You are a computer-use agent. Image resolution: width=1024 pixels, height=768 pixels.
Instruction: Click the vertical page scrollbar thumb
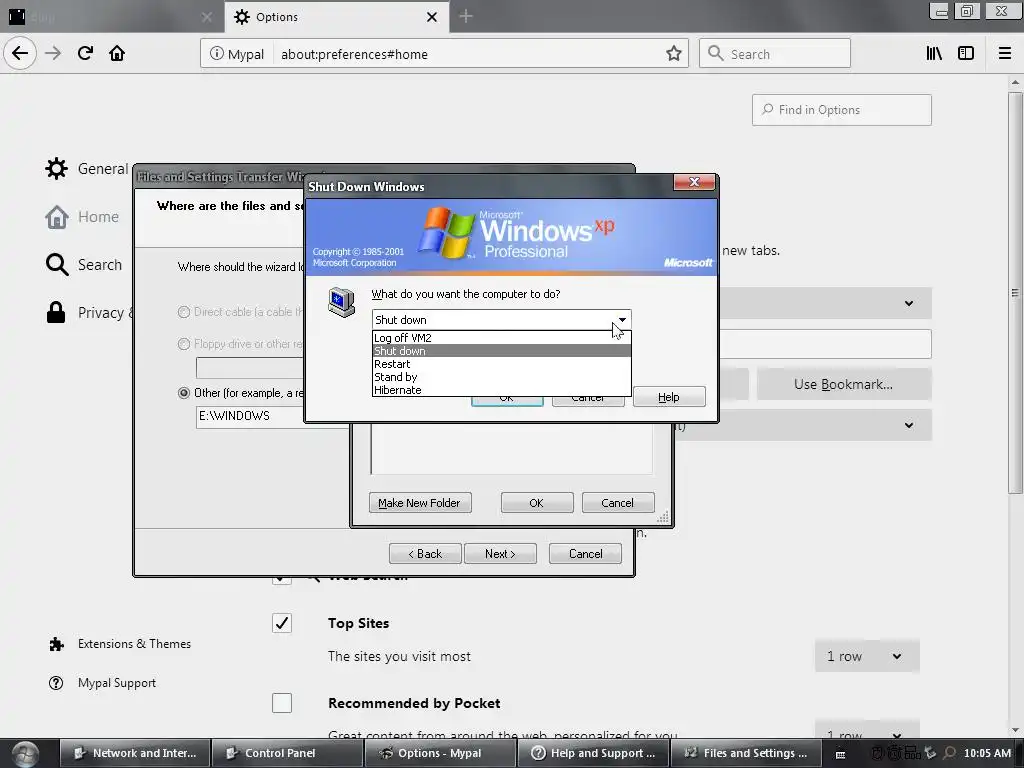(1015, 293)
